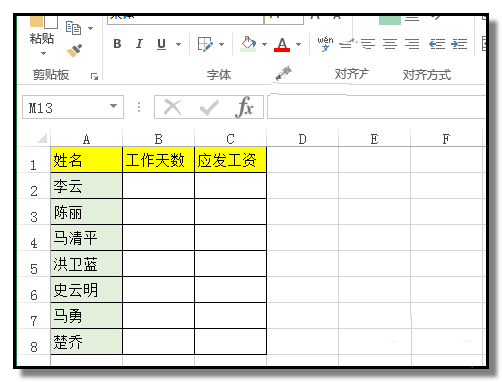Select column F header
This screenshot has height=382, width=502.
(x=446, y=139)
